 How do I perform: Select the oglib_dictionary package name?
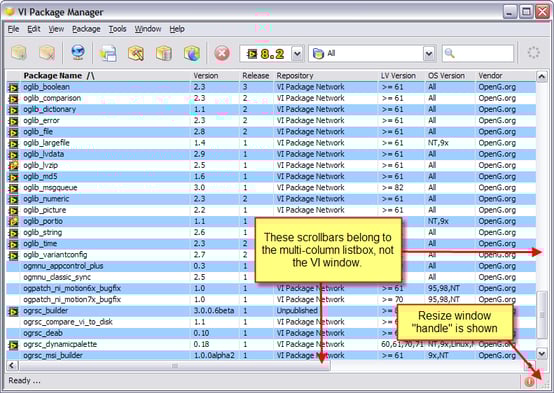pos(49,110)
